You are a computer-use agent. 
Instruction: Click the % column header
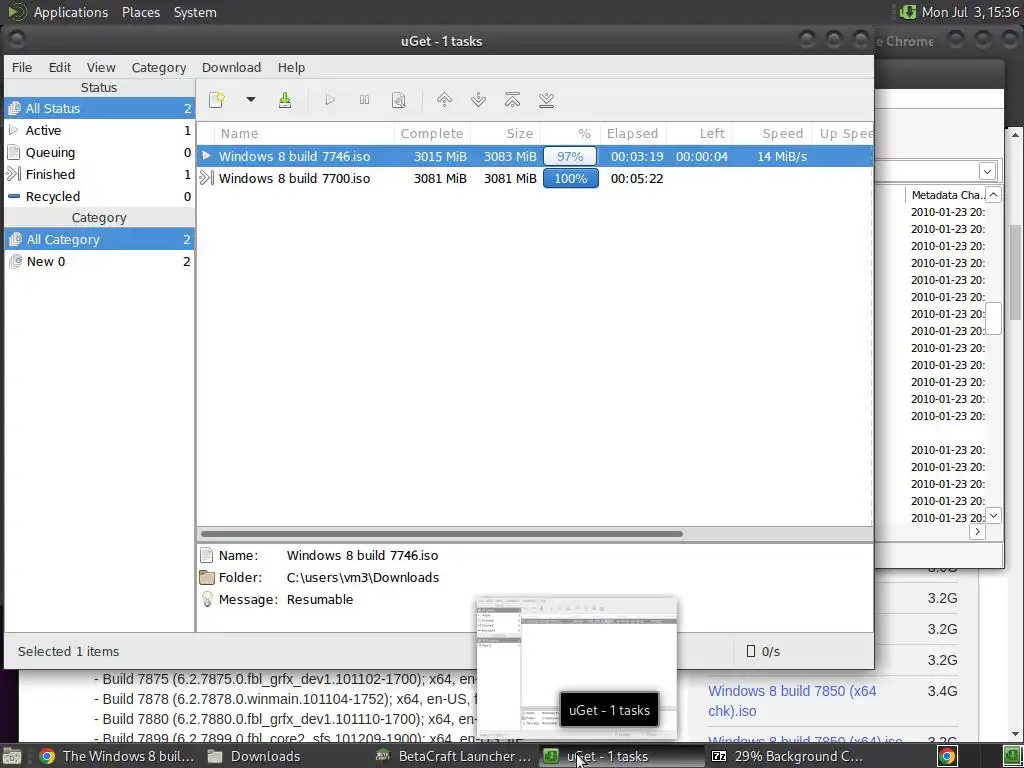(570, 133)
